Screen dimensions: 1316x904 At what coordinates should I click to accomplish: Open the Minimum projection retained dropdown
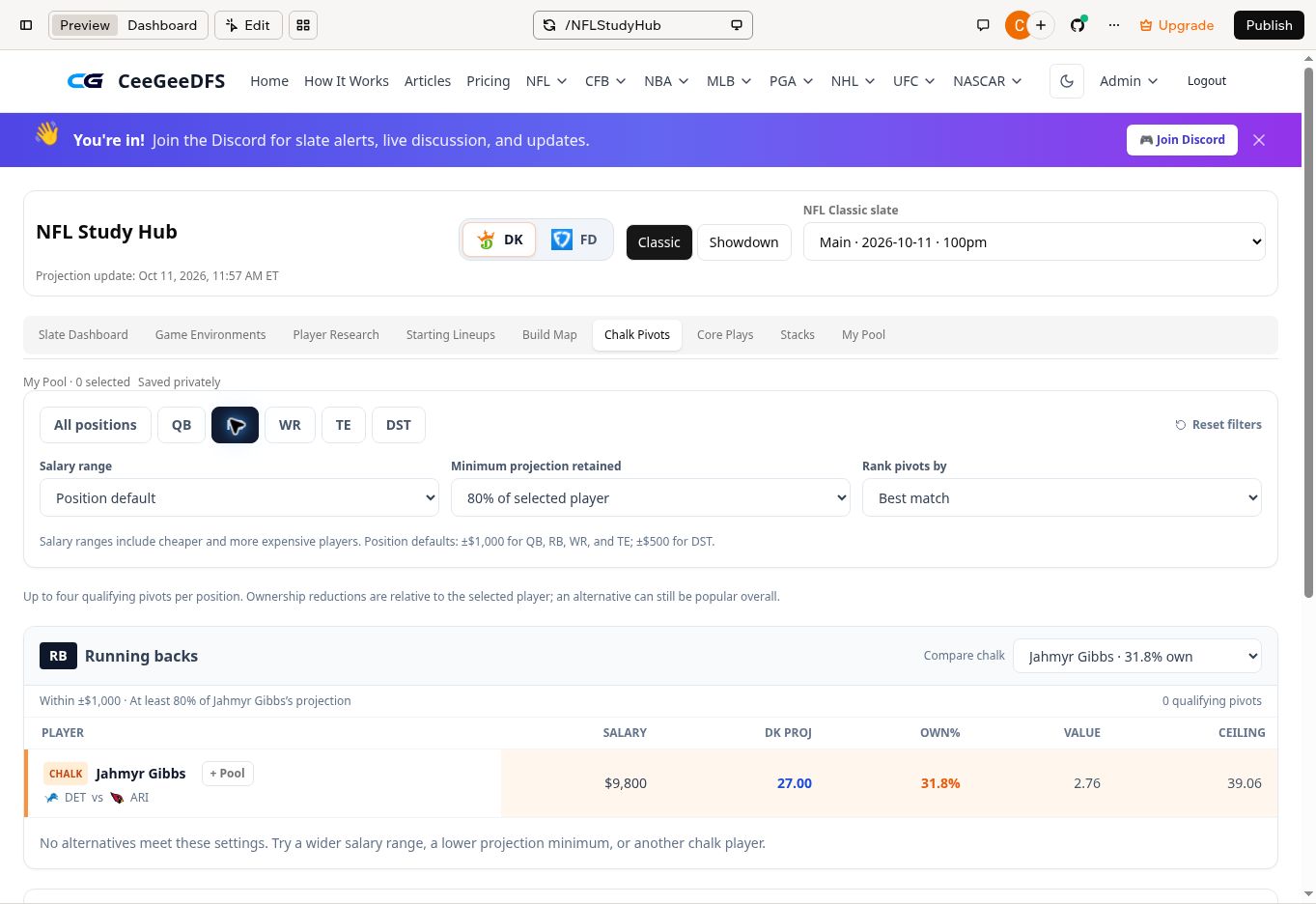tap(651, 497)
